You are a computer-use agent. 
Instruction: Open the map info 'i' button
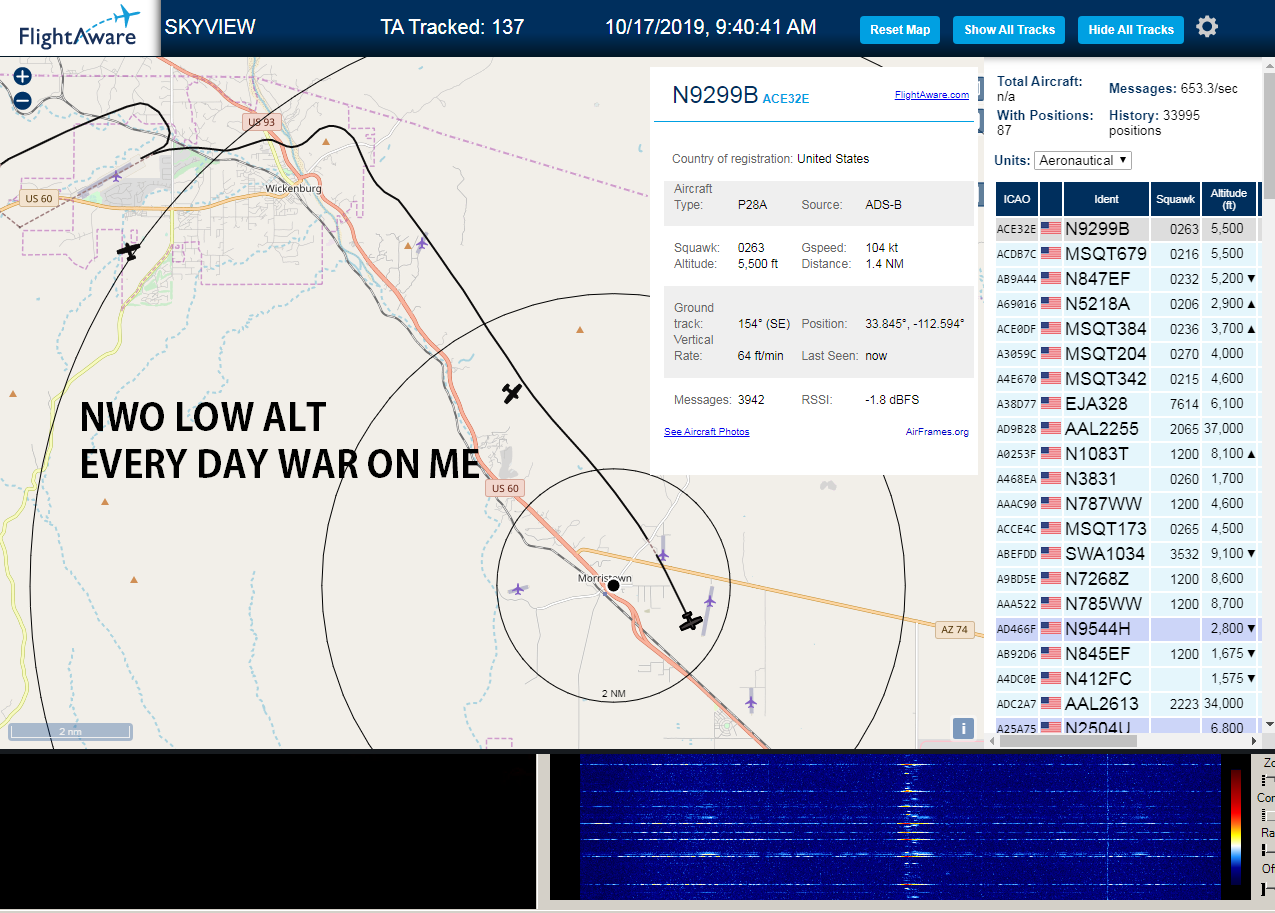click(963, 728)
